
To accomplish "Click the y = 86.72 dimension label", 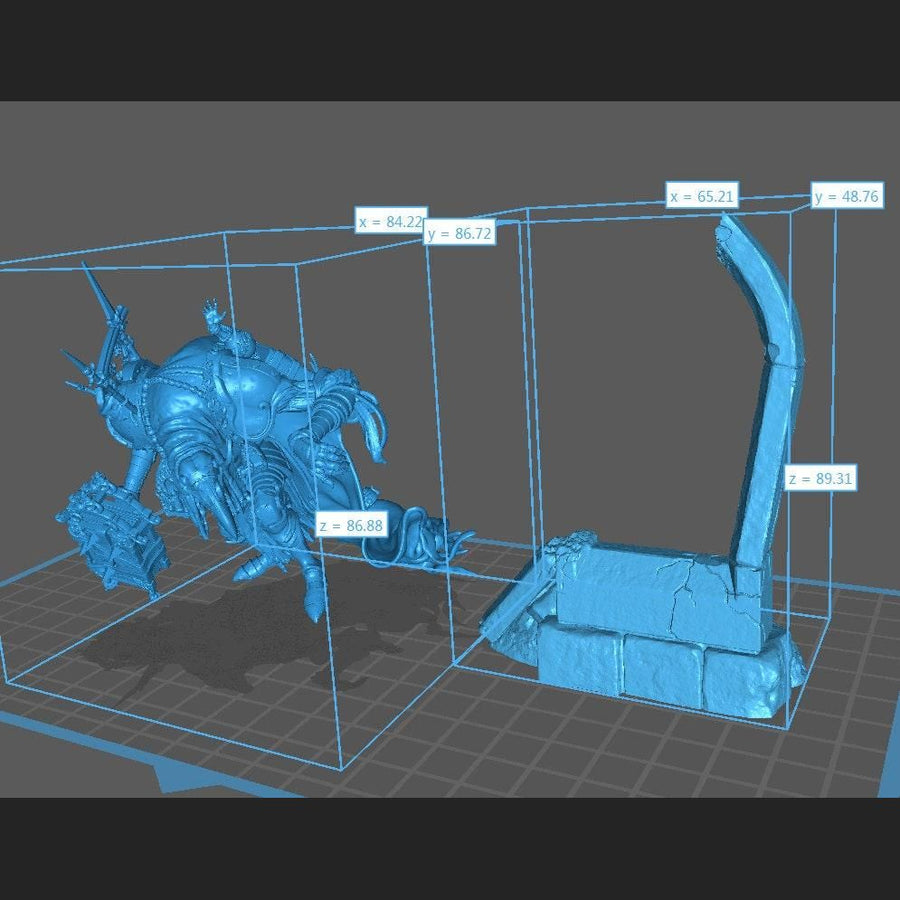I will coord(459,234).
